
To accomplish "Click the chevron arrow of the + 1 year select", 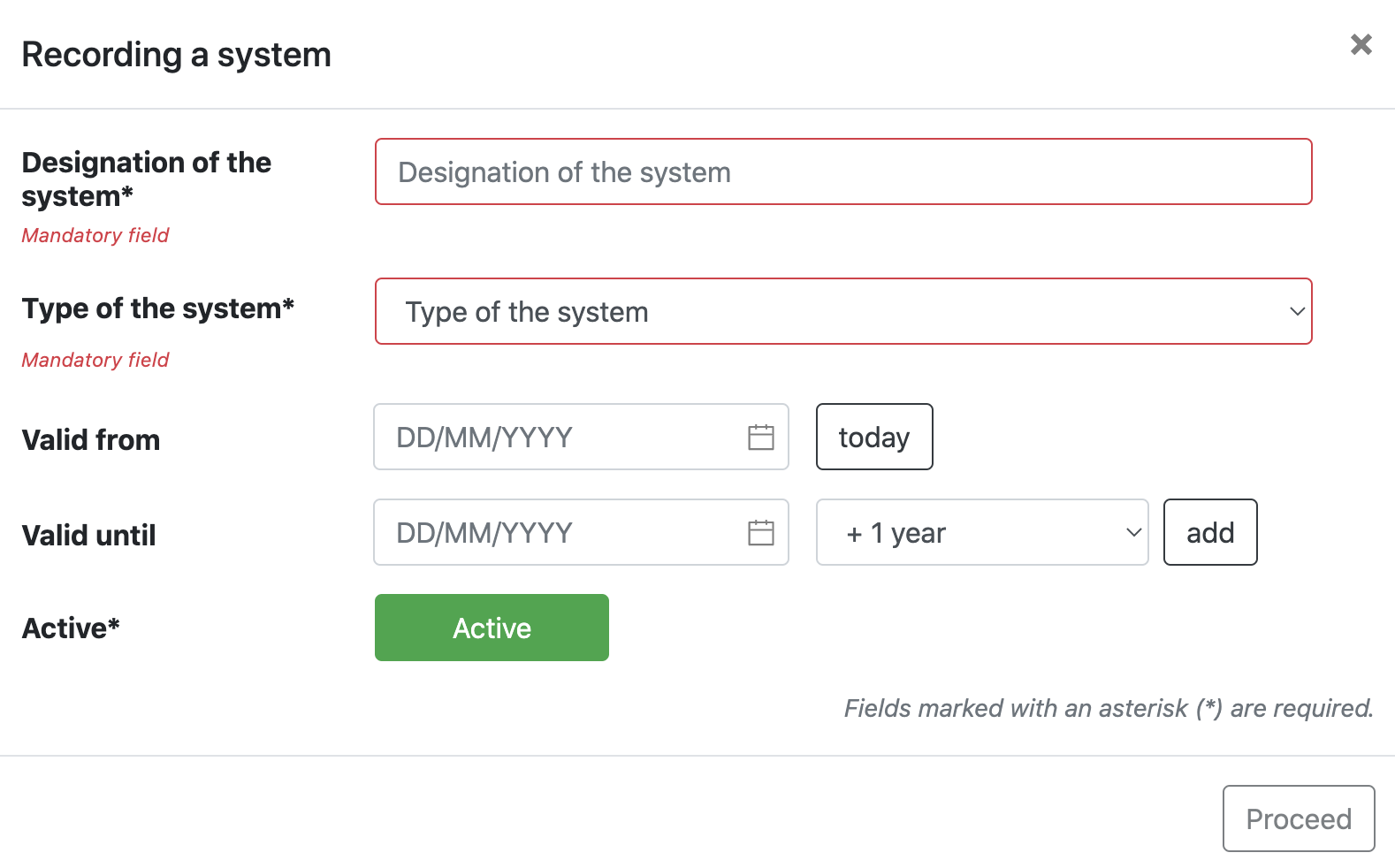I will click(1133, 532).
